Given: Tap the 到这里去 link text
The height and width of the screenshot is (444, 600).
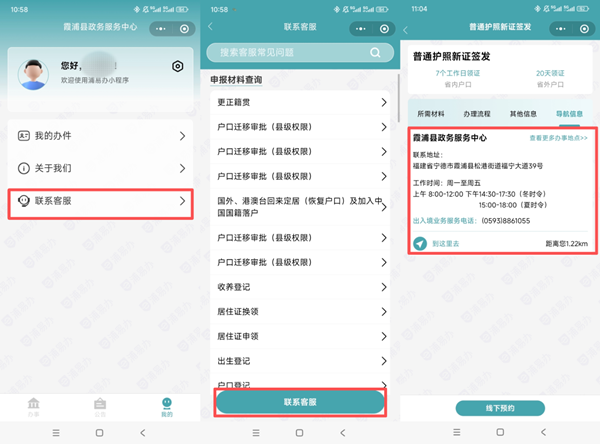Looking at the screenshot, I should click(446, 243).
